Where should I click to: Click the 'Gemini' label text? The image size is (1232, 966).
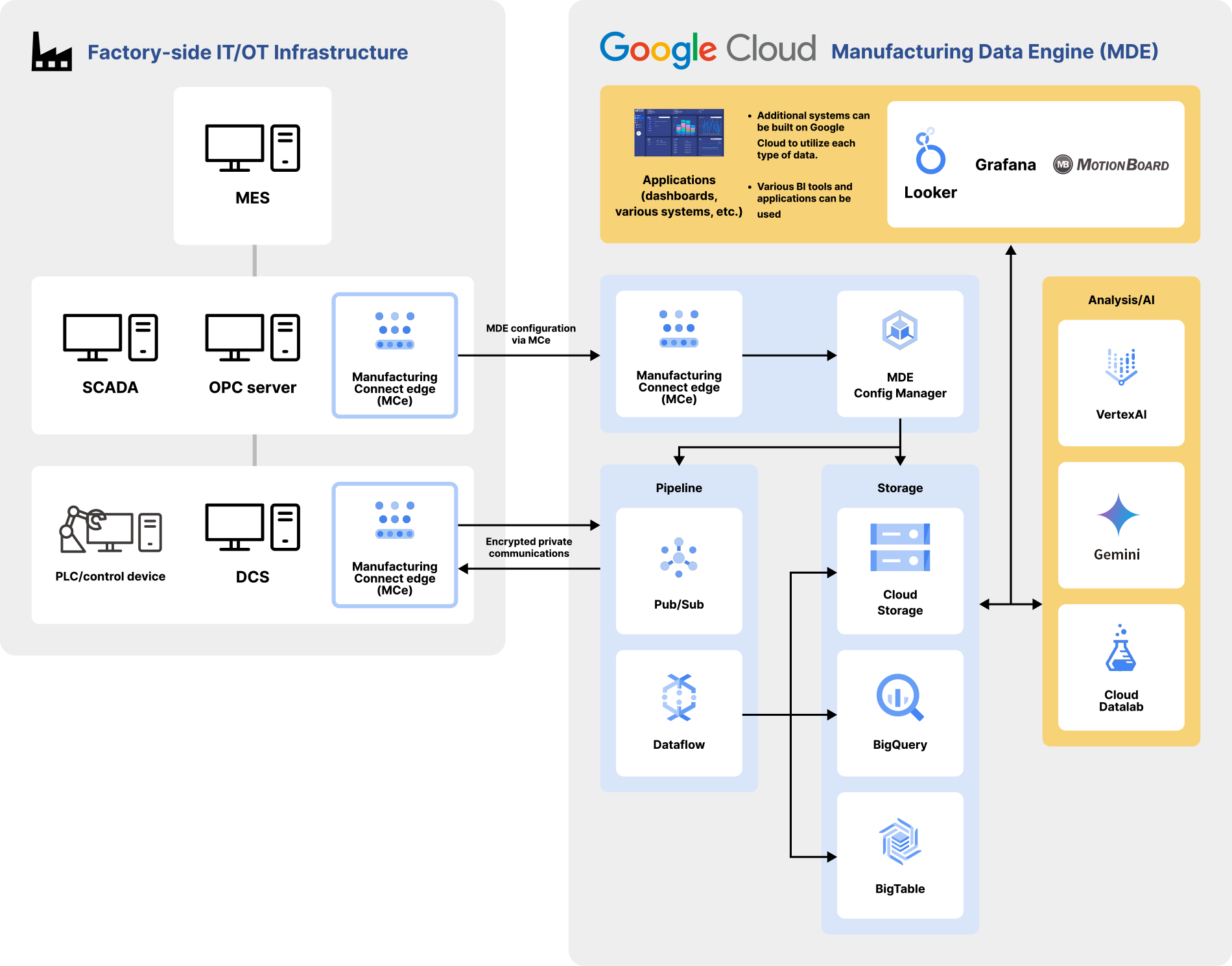coord(1117,554)
